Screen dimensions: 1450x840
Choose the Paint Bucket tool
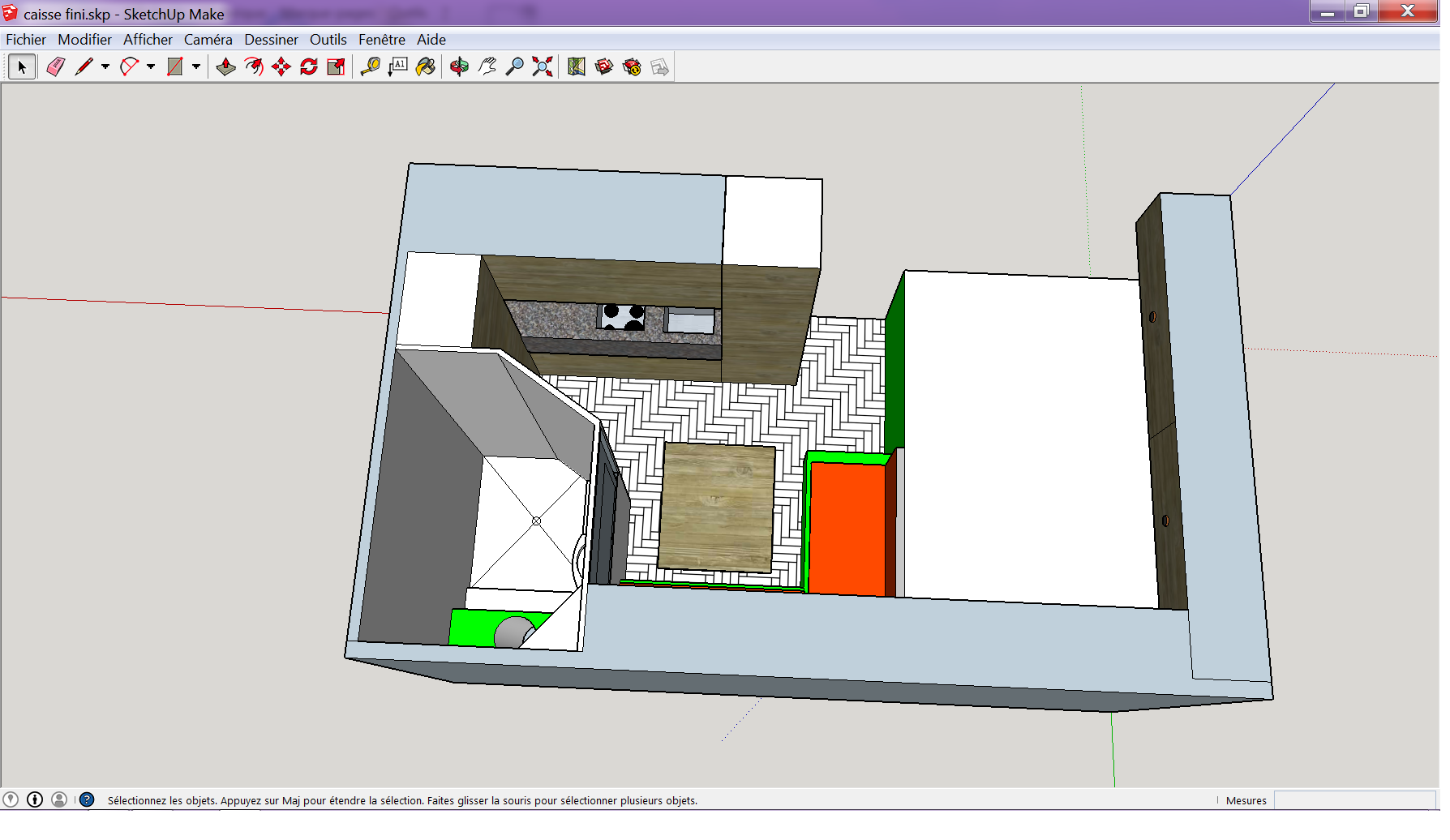[x=425, y=67]
